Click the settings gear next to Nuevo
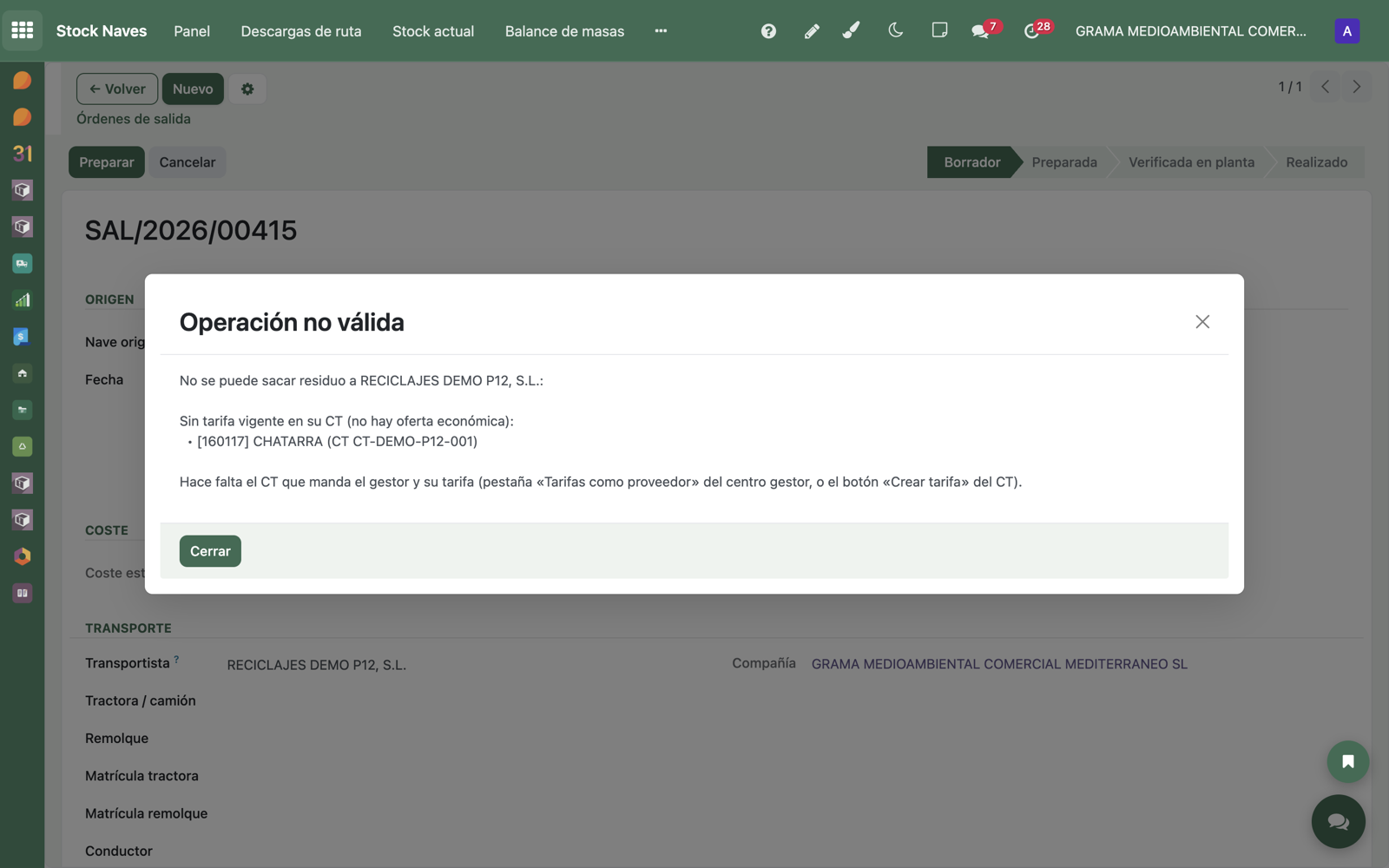This screenshot has height=868, width=1389. tap(247, 89)
